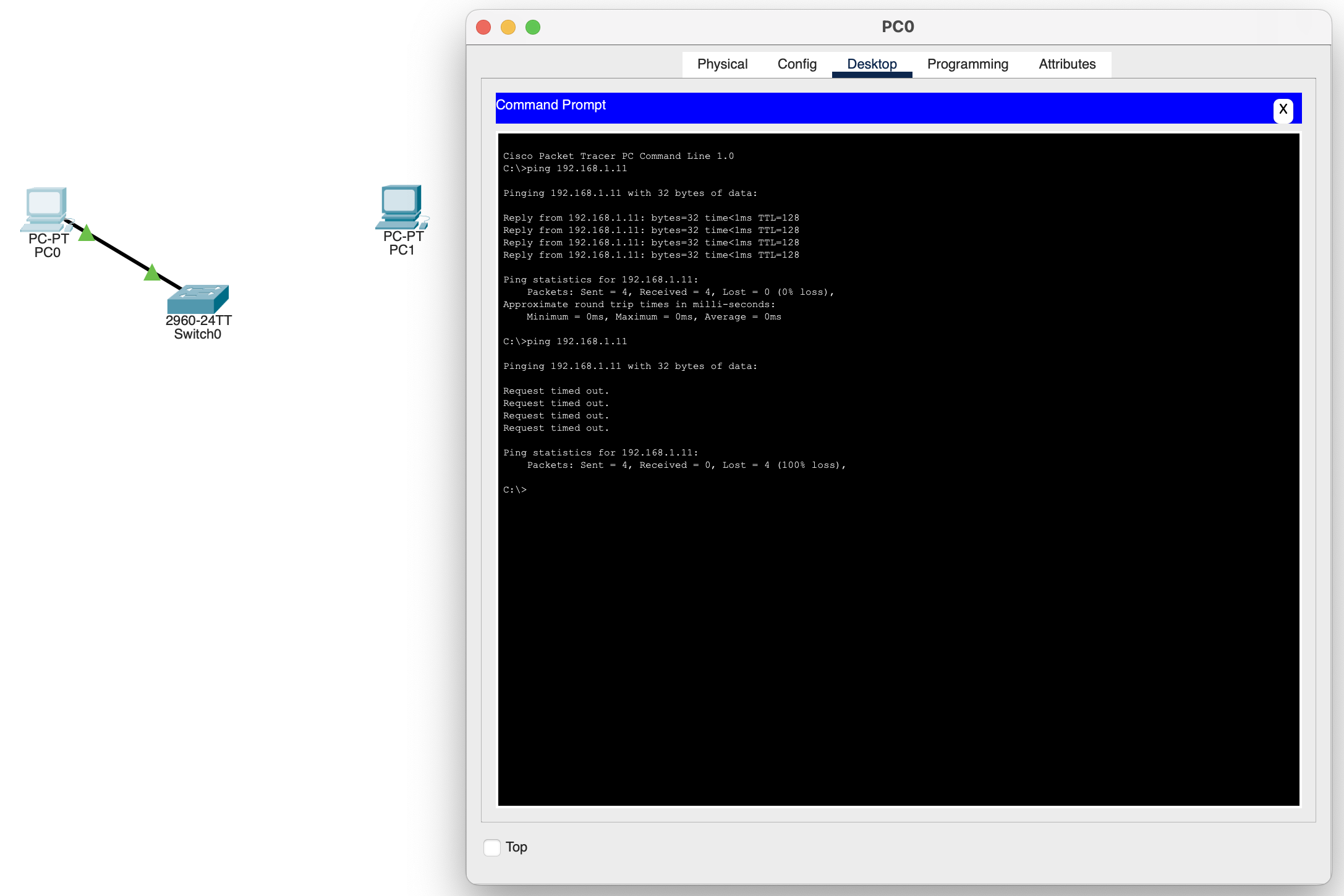Open the Desktop tab
This screenshot has height=896, width=1344.
pyautogui.click(x=872, y=64)
